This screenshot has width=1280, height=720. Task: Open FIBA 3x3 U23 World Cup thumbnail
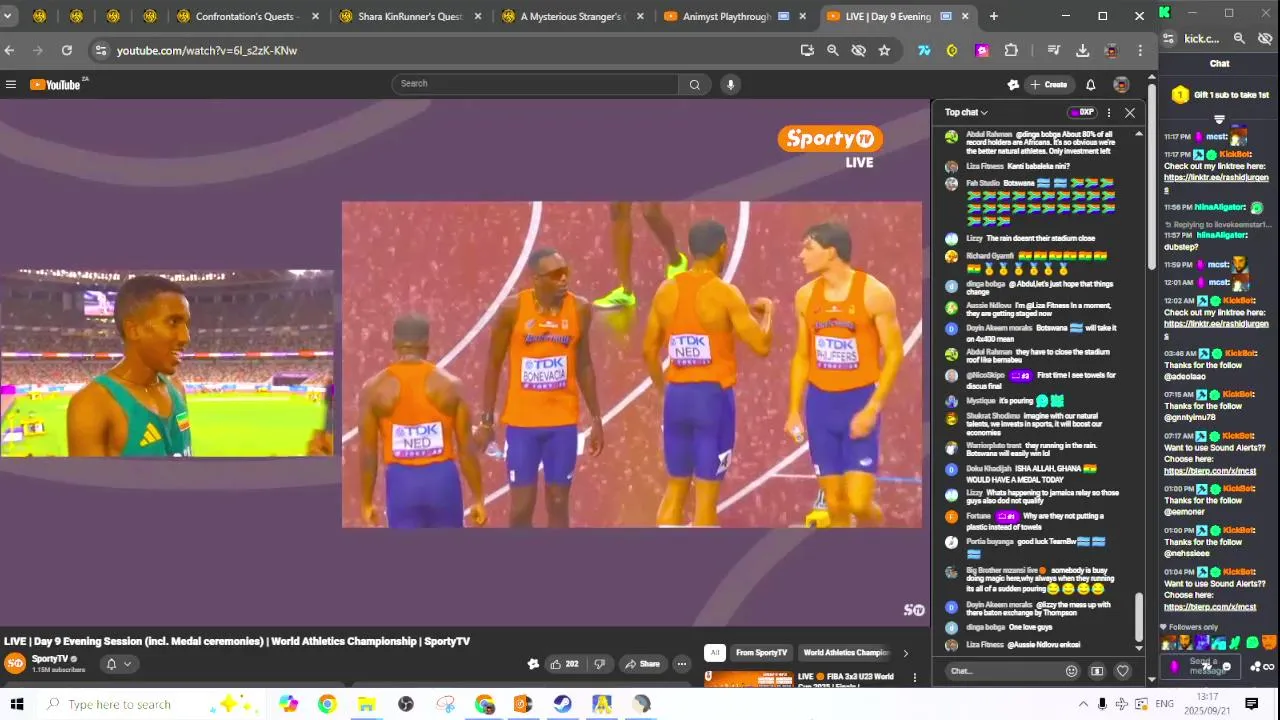click(747, 680)
